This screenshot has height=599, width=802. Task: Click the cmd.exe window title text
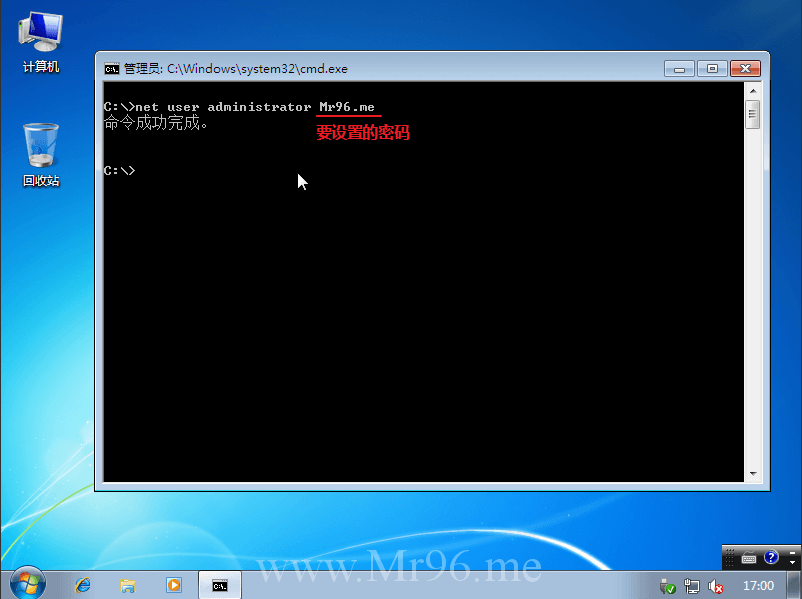click(x=235, y=69)
